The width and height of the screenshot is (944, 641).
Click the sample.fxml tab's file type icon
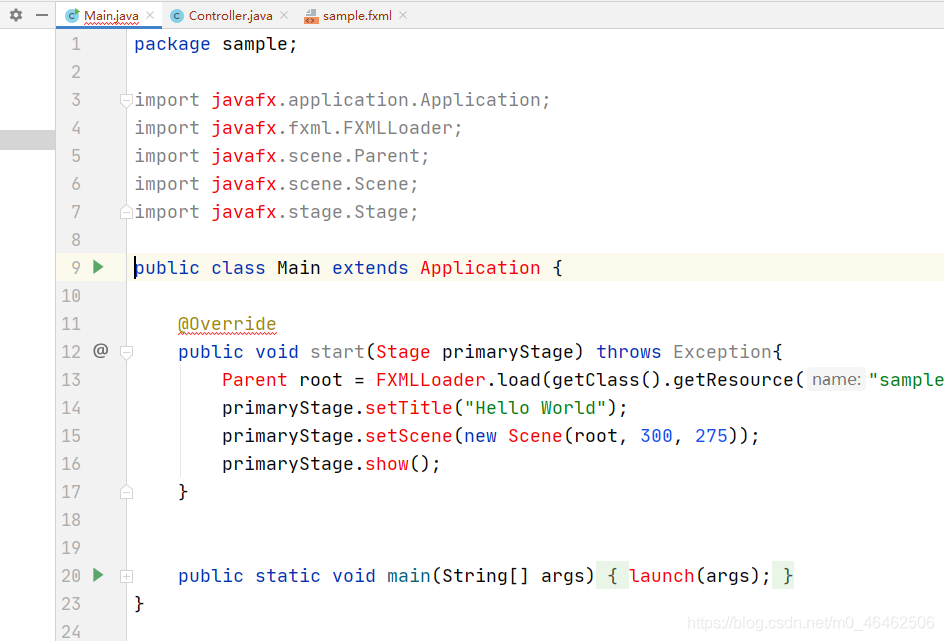coord(311,16)
